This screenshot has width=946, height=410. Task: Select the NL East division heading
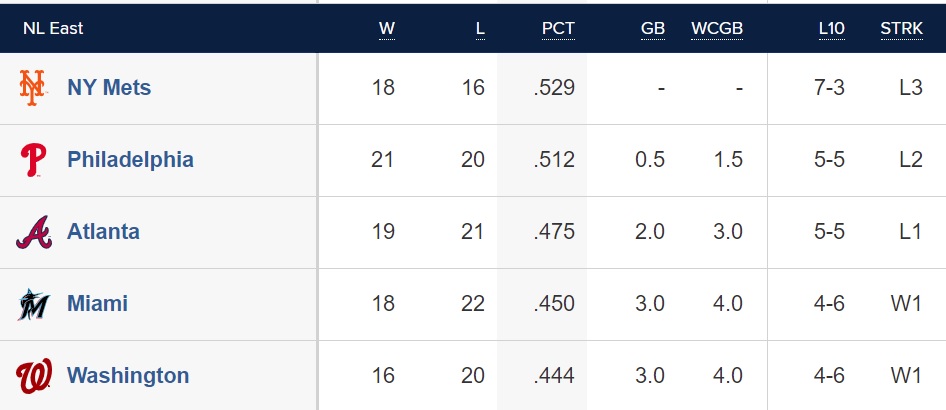53,28
